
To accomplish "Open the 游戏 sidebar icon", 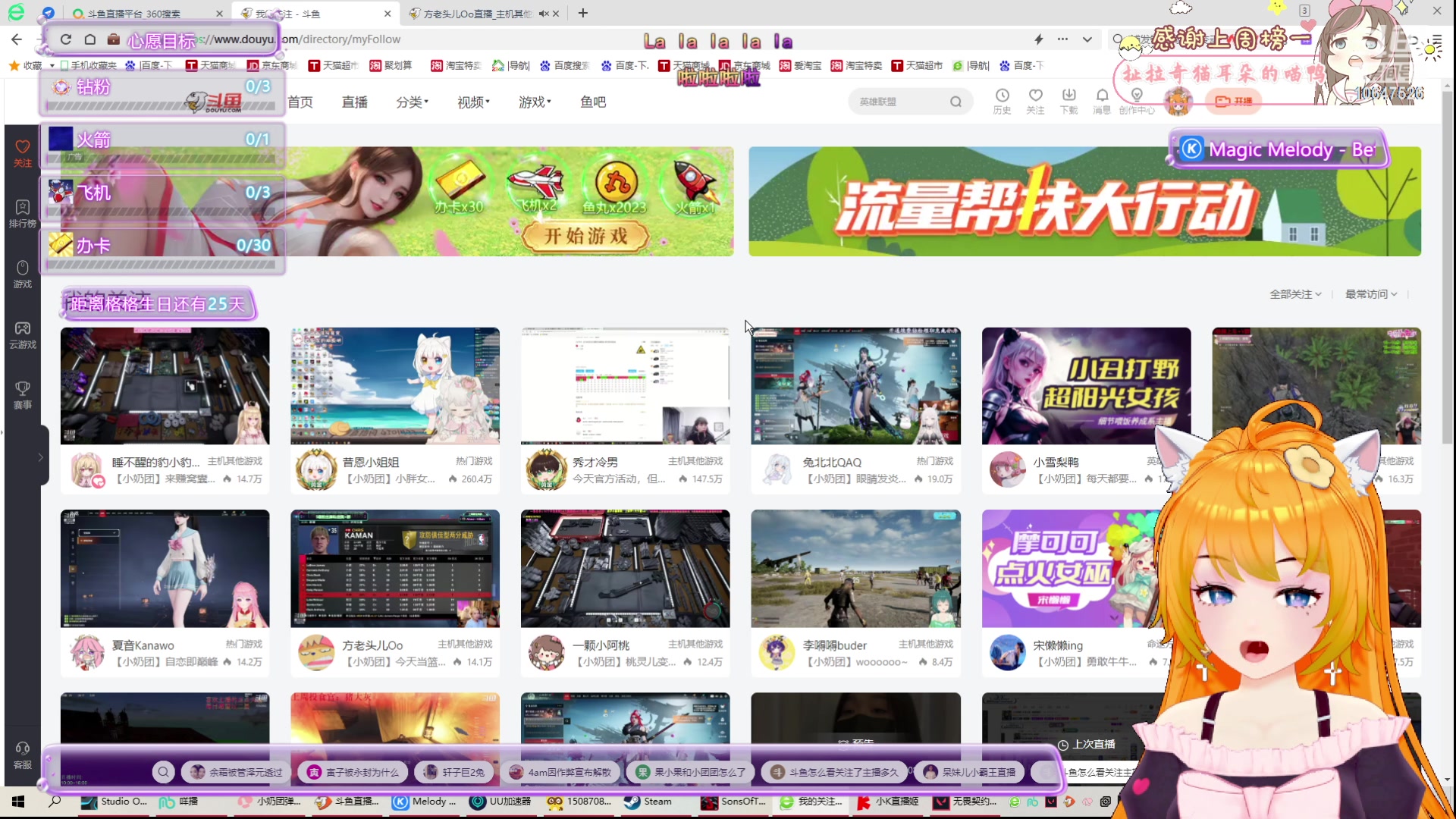I will (23, 274).
